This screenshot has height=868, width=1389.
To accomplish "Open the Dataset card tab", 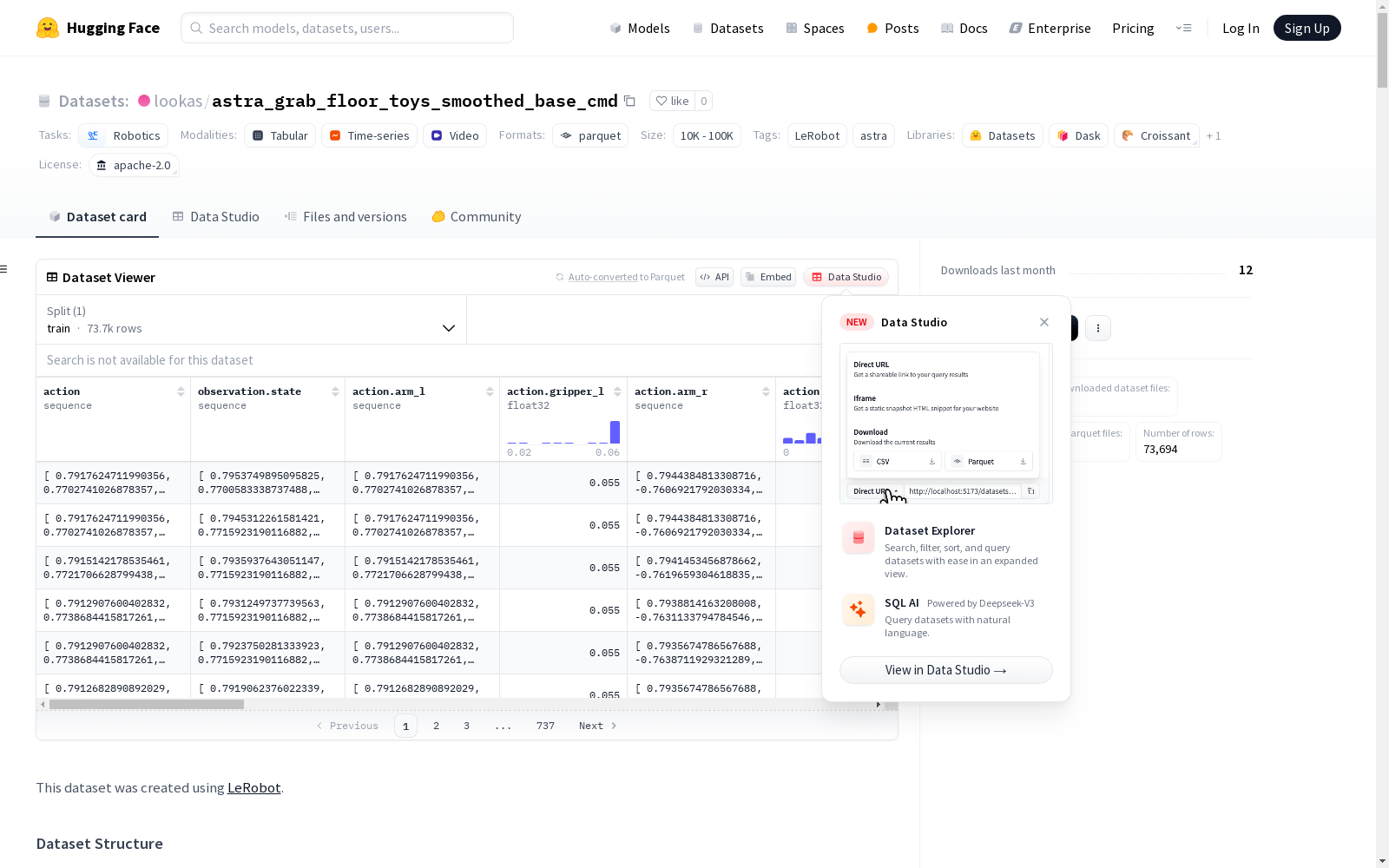I will click(97, 217).
